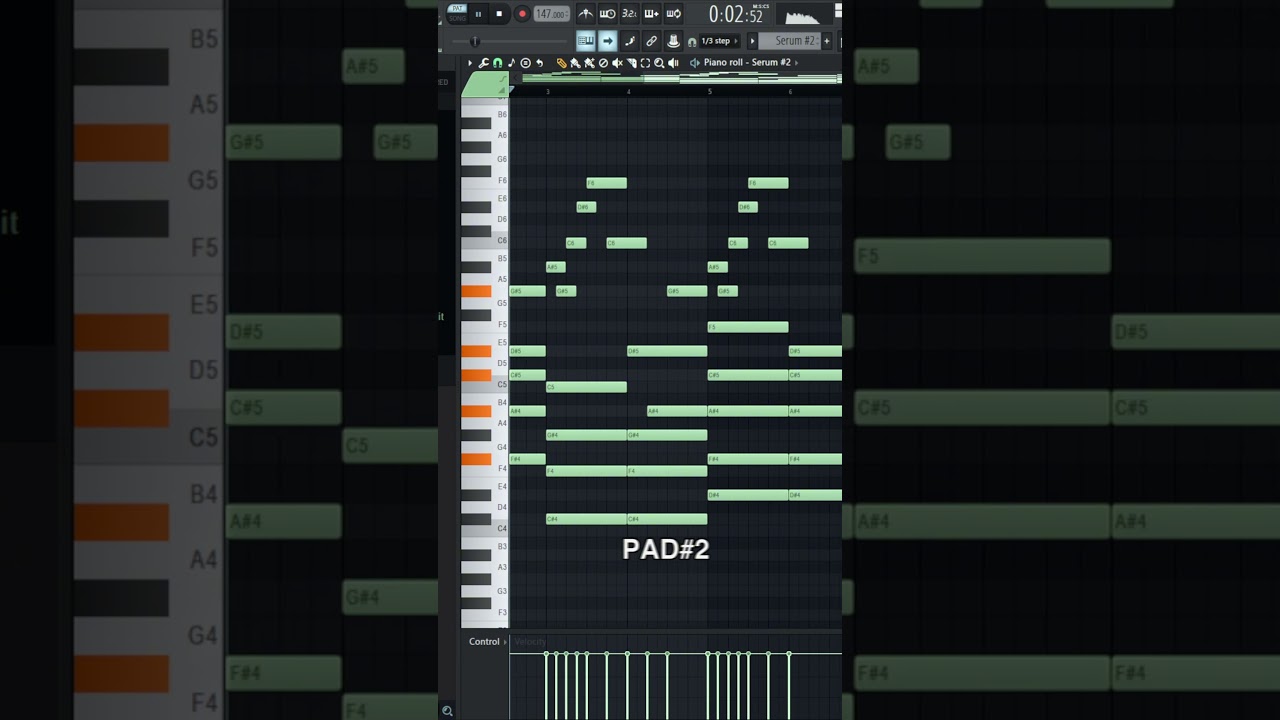Viewport: 1280px width, 720px height.
Task: Stop playback with the stop button
Action: coord(499,14)
